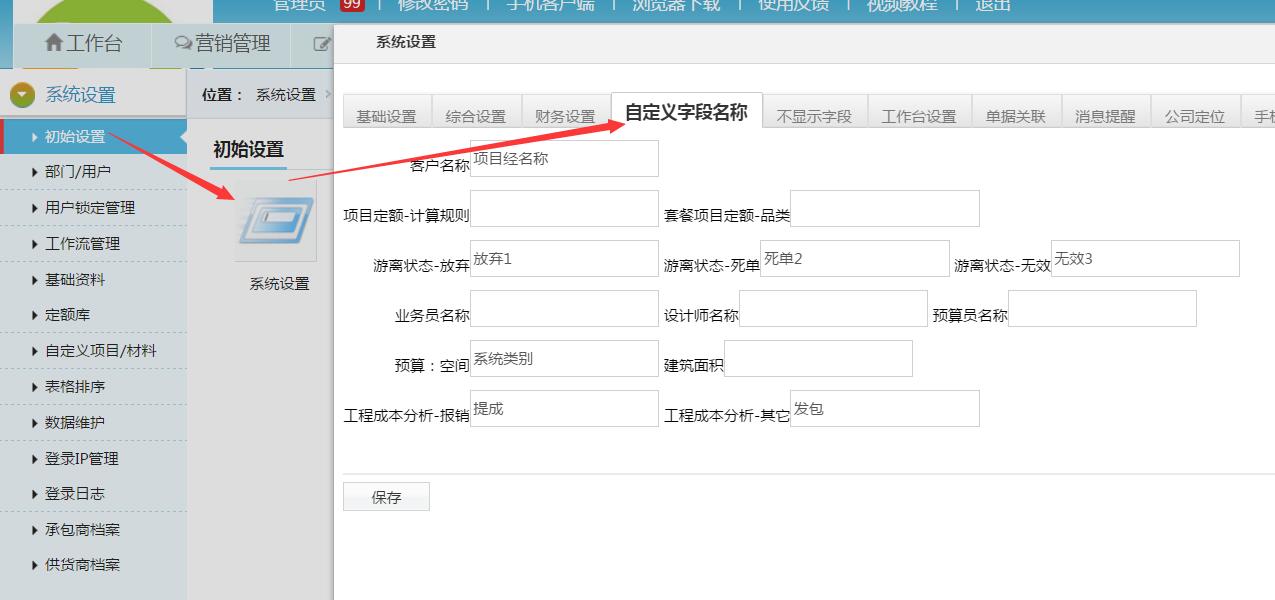Open the 财务设置 tab

[565, 116]
